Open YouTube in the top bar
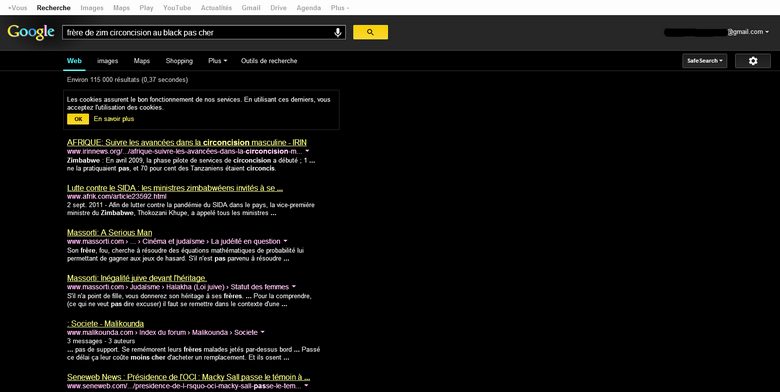The image size is (780, 392). (x=177, y=8)
